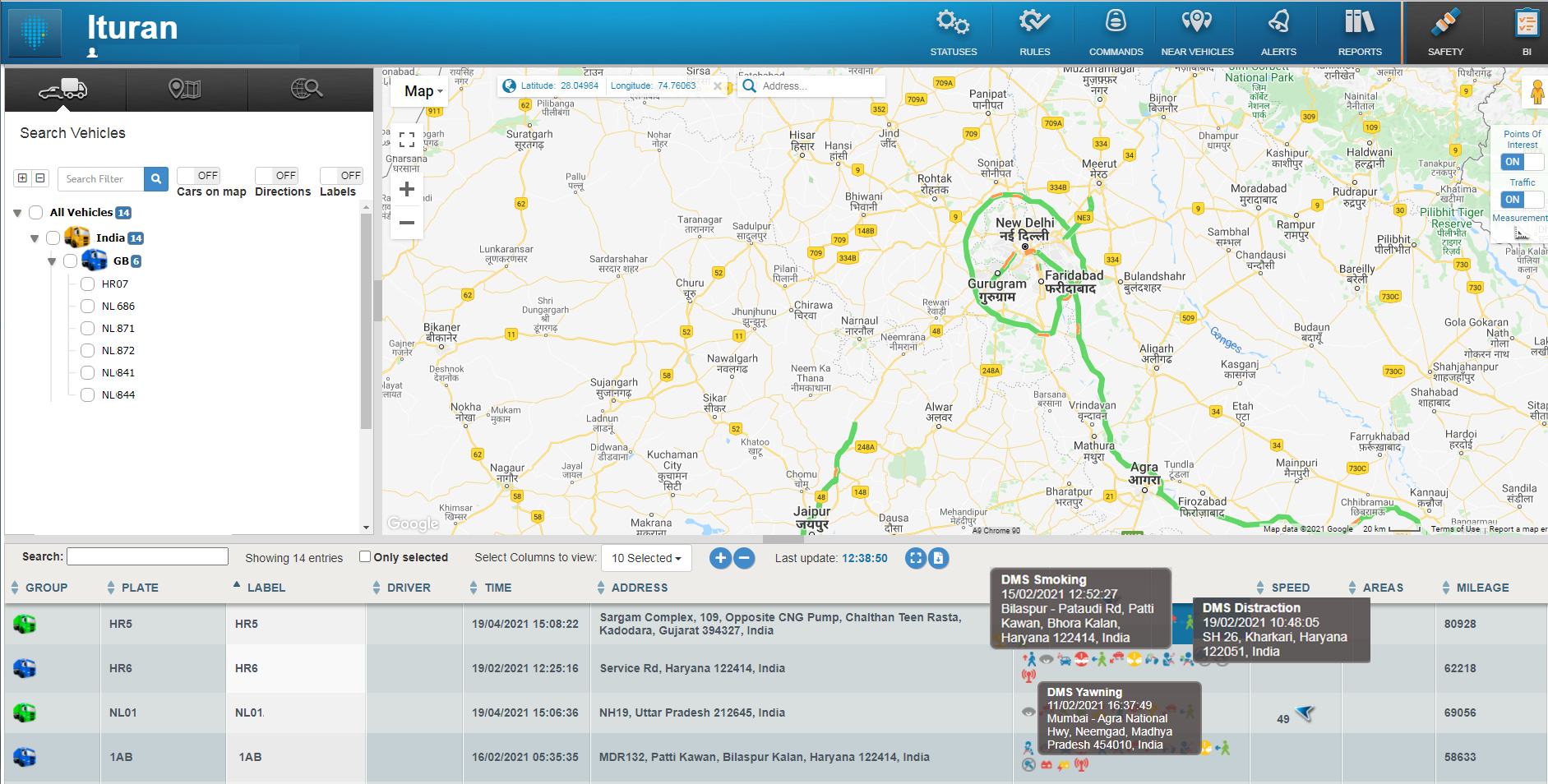Collapse the India group tree node
The image size is (1548, 784).
35,238
